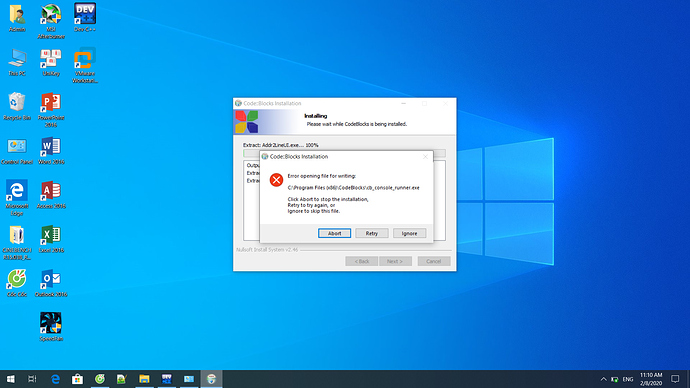
Task: Select Microsoft Edge desktop shortcut
Action: click(x=17, y=198)
